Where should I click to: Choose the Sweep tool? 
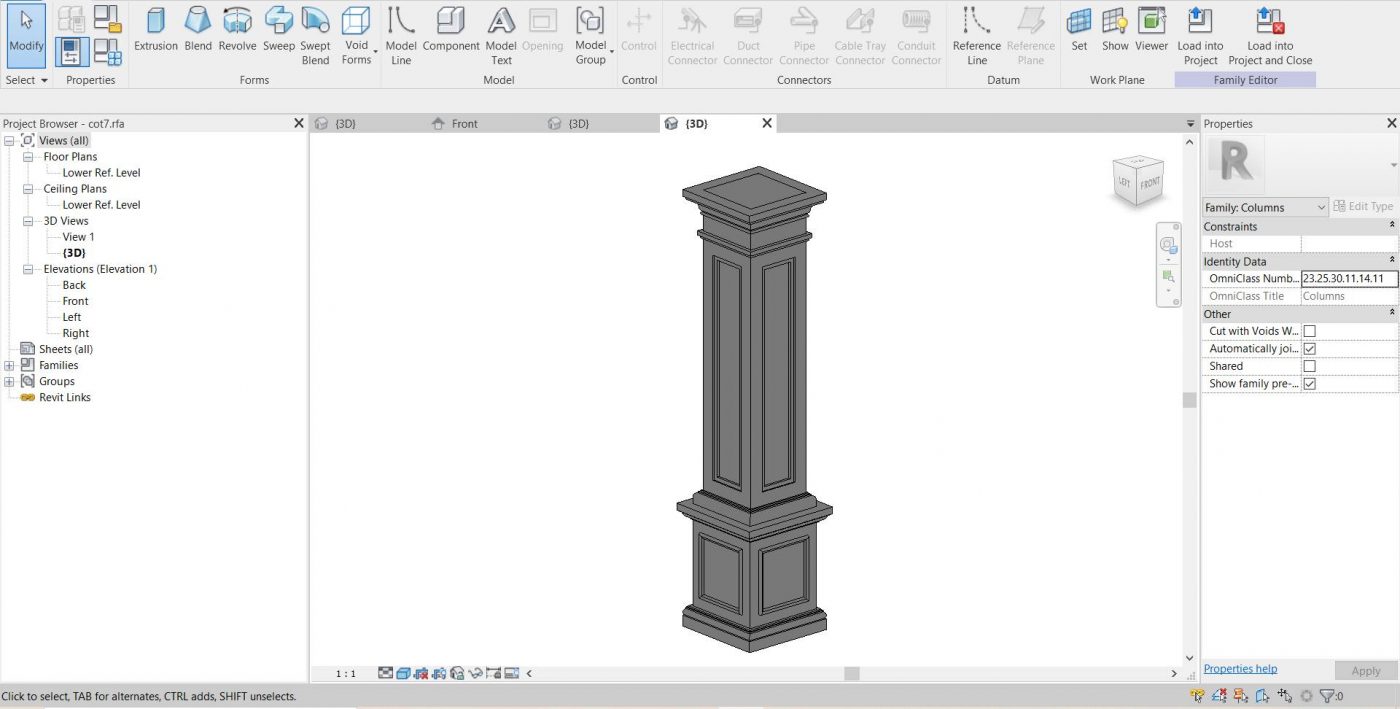(x=279, y=29)
